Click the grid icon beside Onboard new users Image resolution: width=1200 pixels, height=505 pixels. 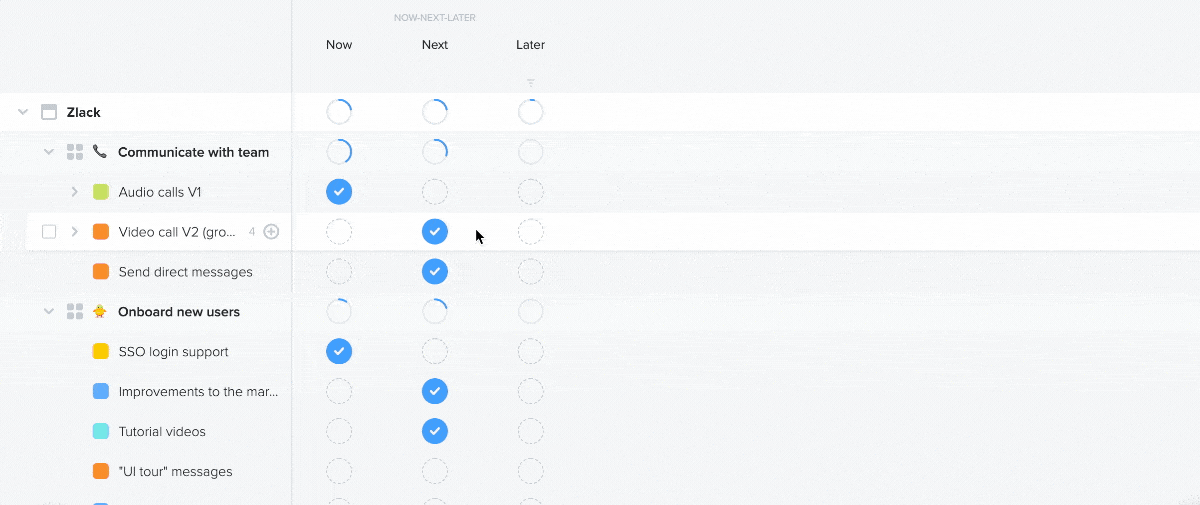point(75,312)
